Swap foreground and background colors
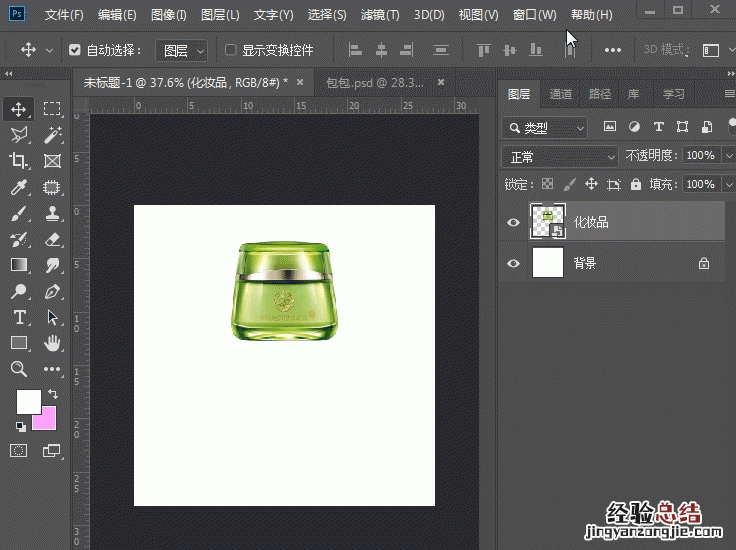Image resolution: width=736 pixels, height=550 pixels. [53, 394]
